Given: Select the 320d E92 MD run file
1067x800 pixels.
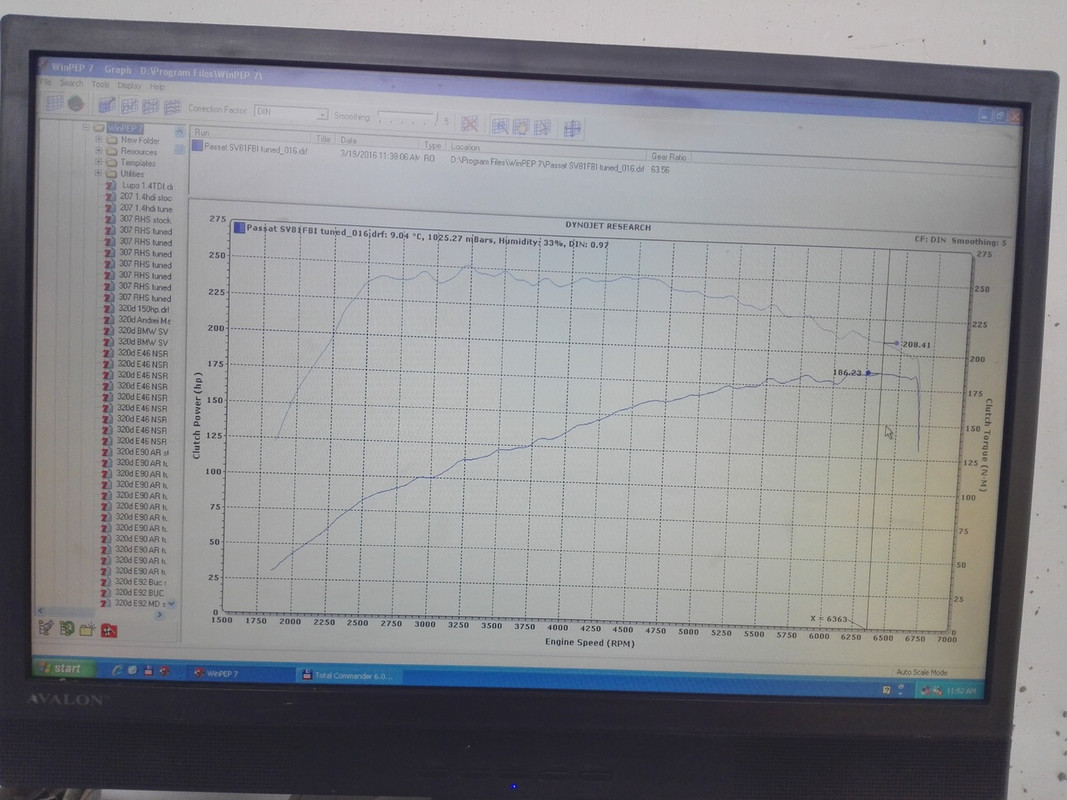Looking at the screenshot, I should click(135, 603).
